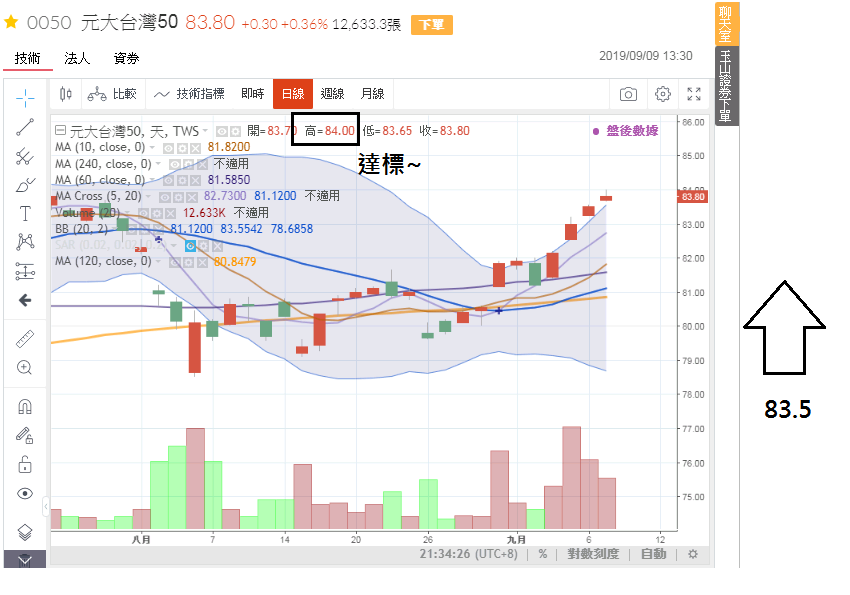Remove the Volume (20) indicator
This screenshot has width=850, height=595.
[x=170, y=214]
